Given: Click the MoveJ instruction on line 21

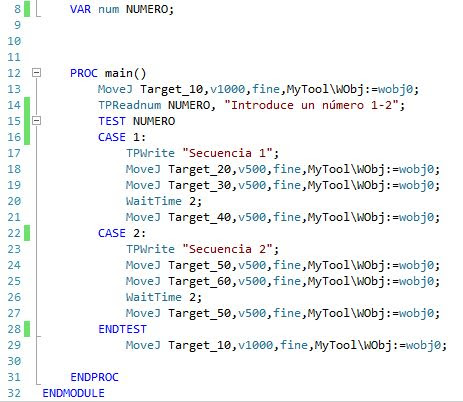Looking at the screenshot, I should coord(143,217).
